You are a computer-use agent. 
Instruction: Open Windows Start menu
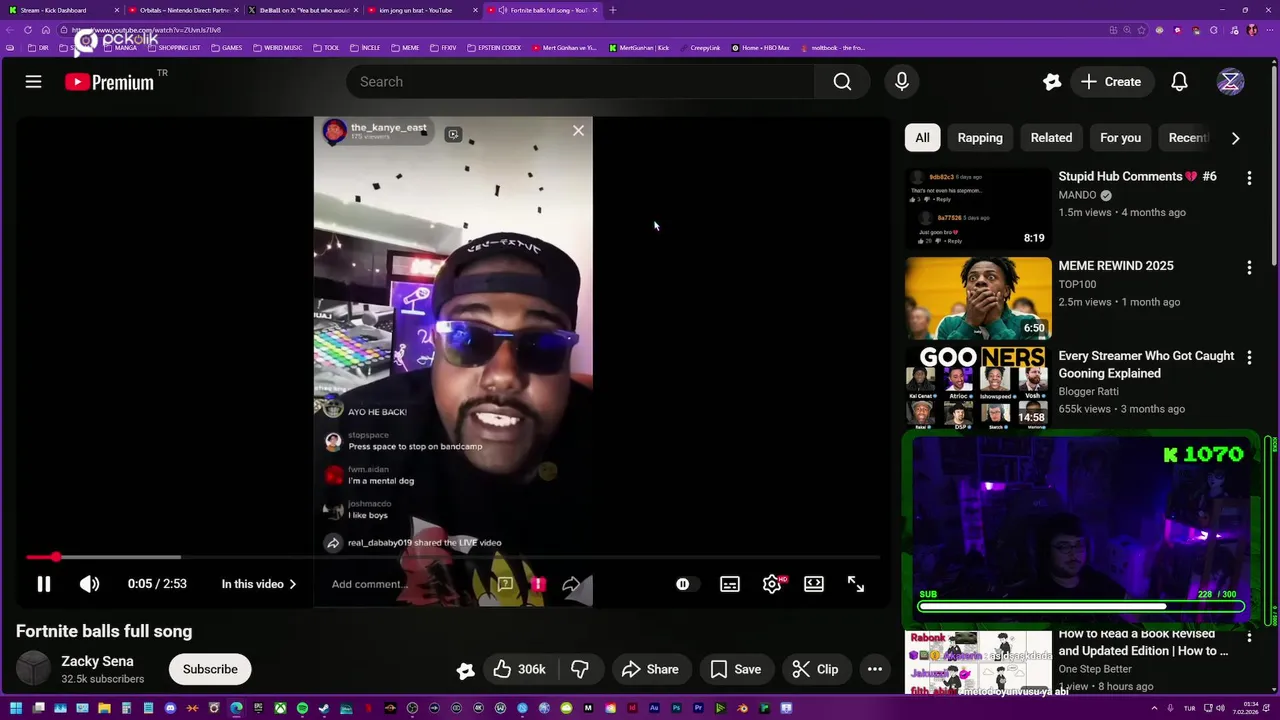(16, 709)
